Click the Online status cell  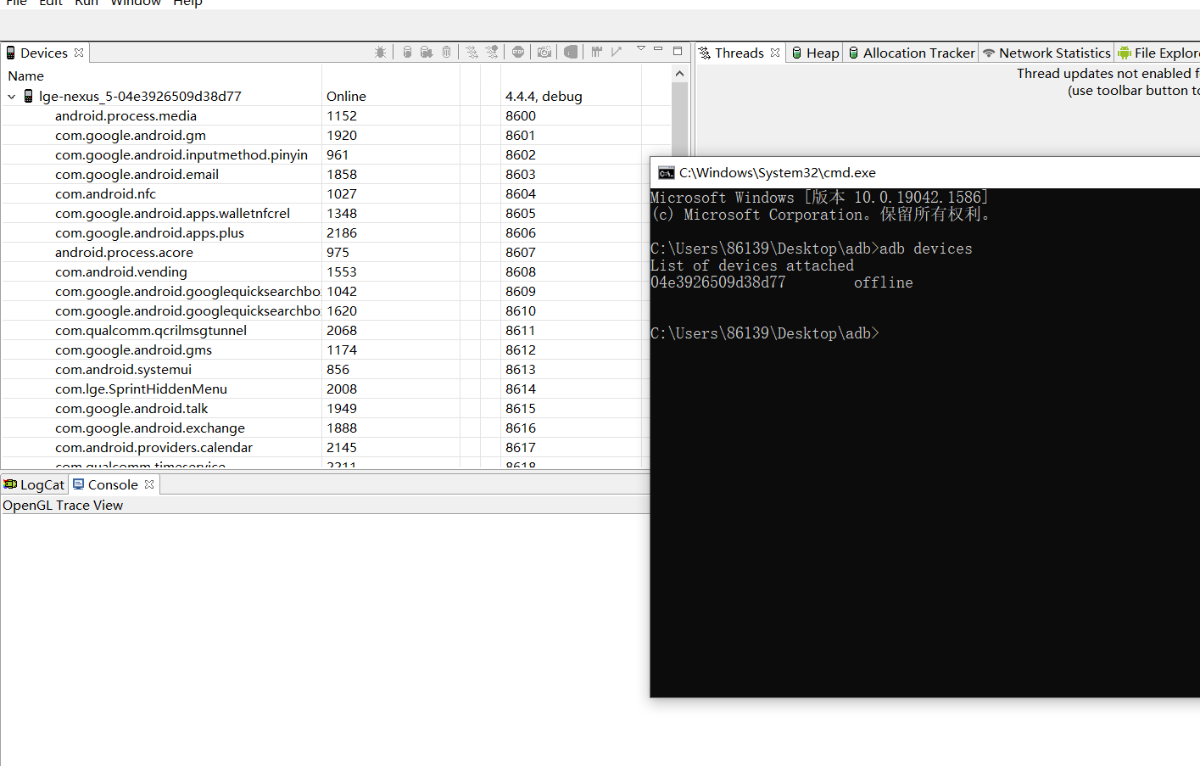point(346,97)
